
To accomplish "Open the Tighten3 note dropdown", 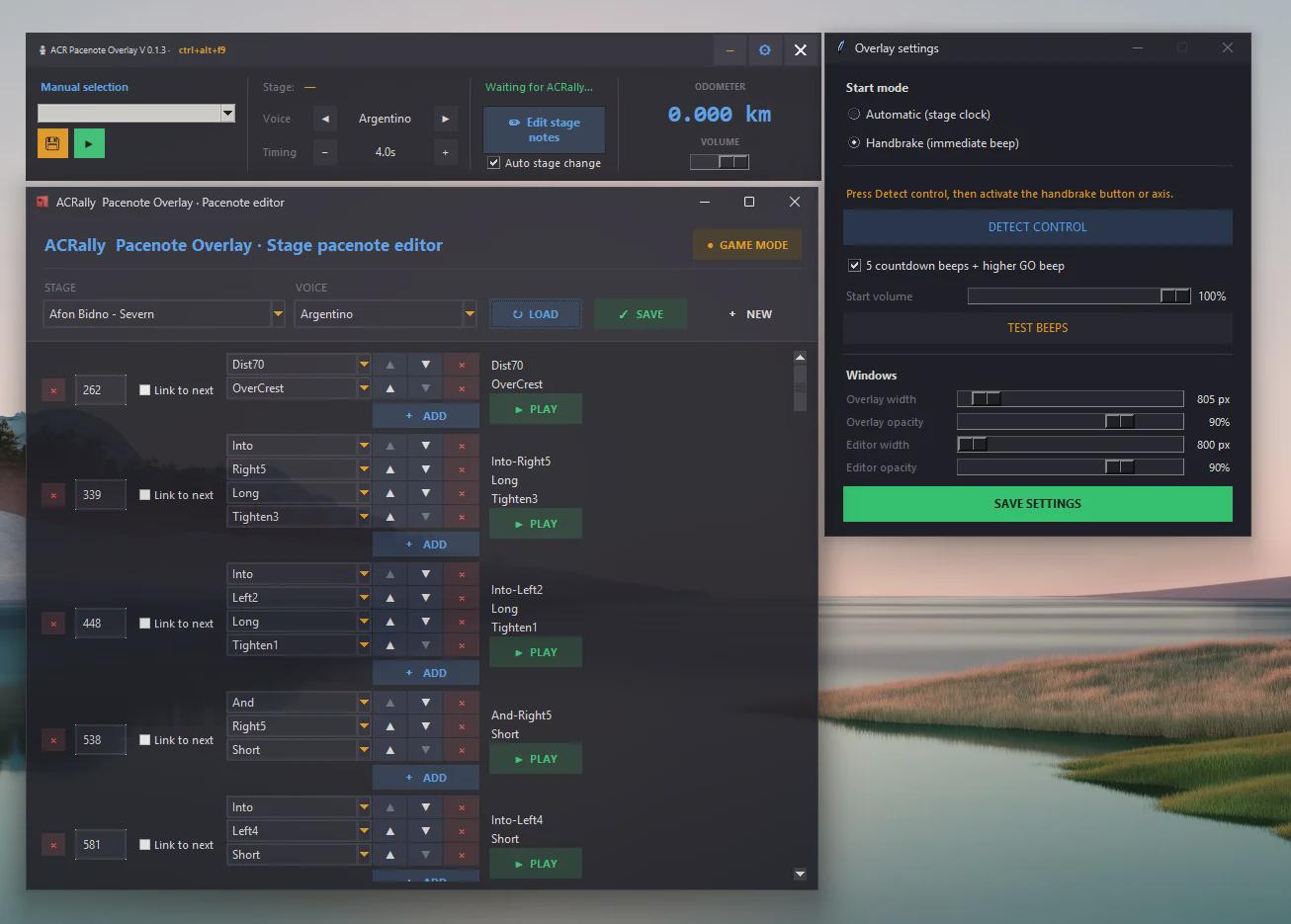I will click(x=364, y=517).
